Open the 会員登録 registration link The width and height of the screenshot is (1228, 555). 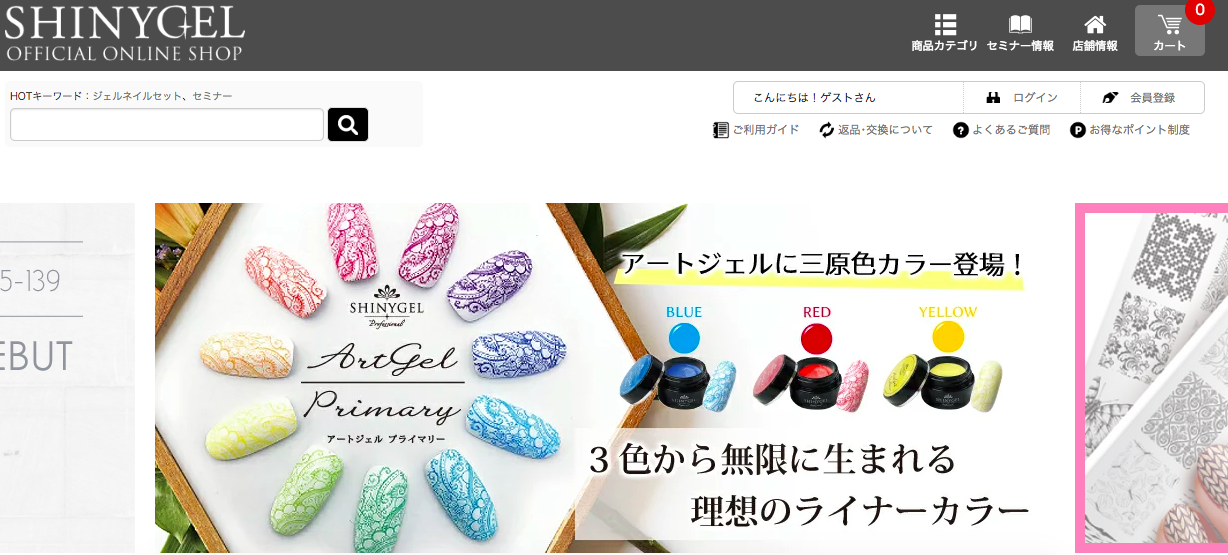tap(1152, 98)
